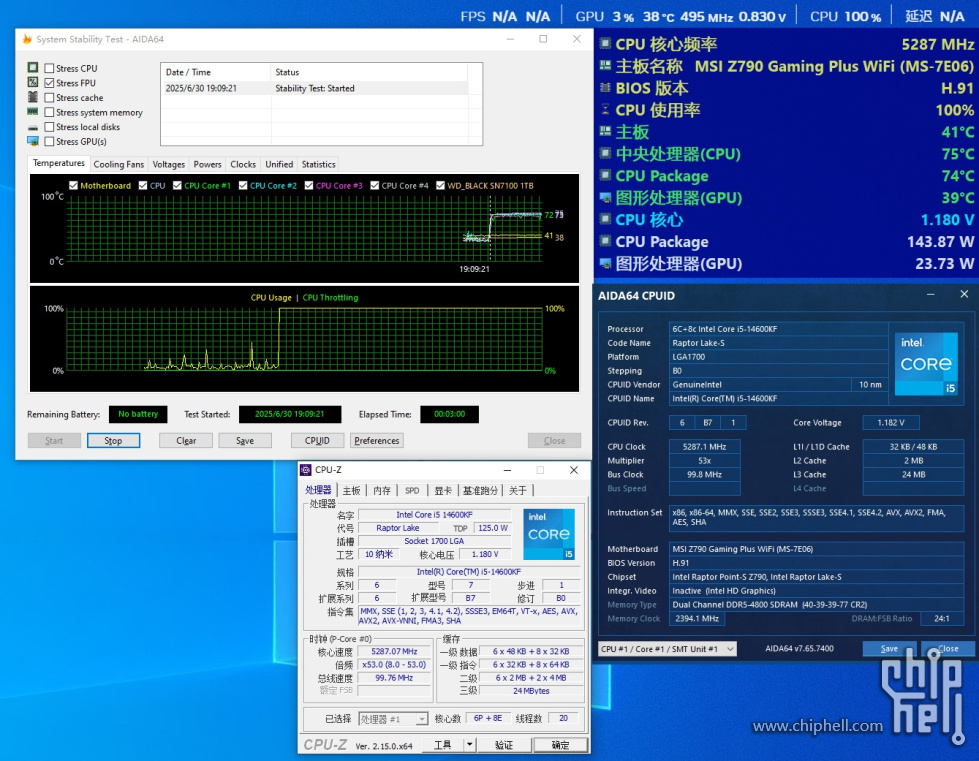The image size is (979, 761).
Task: Open the Statistics tab
Action: [x=318, y=164]
